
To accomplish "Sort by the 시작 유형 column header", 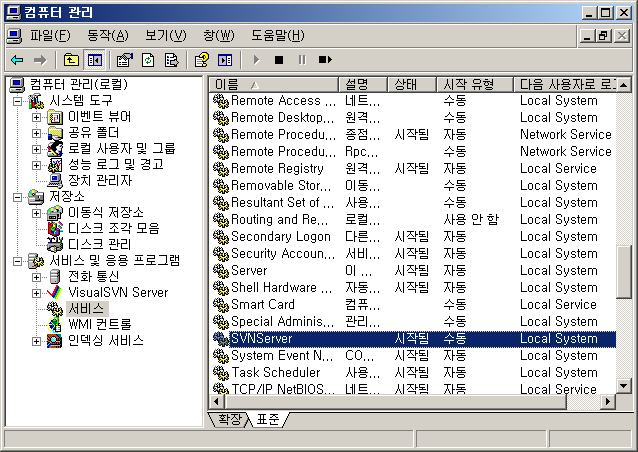I will point(475,85).
